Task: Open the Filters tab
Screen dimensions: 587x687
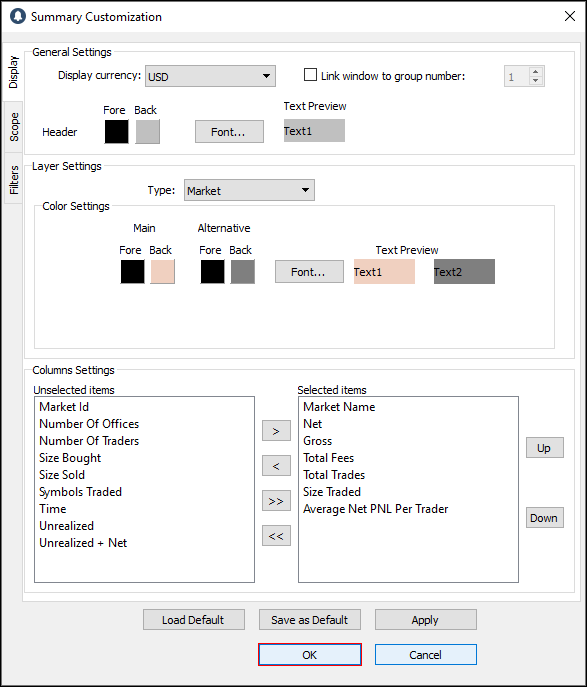Action: click(14, 179)
